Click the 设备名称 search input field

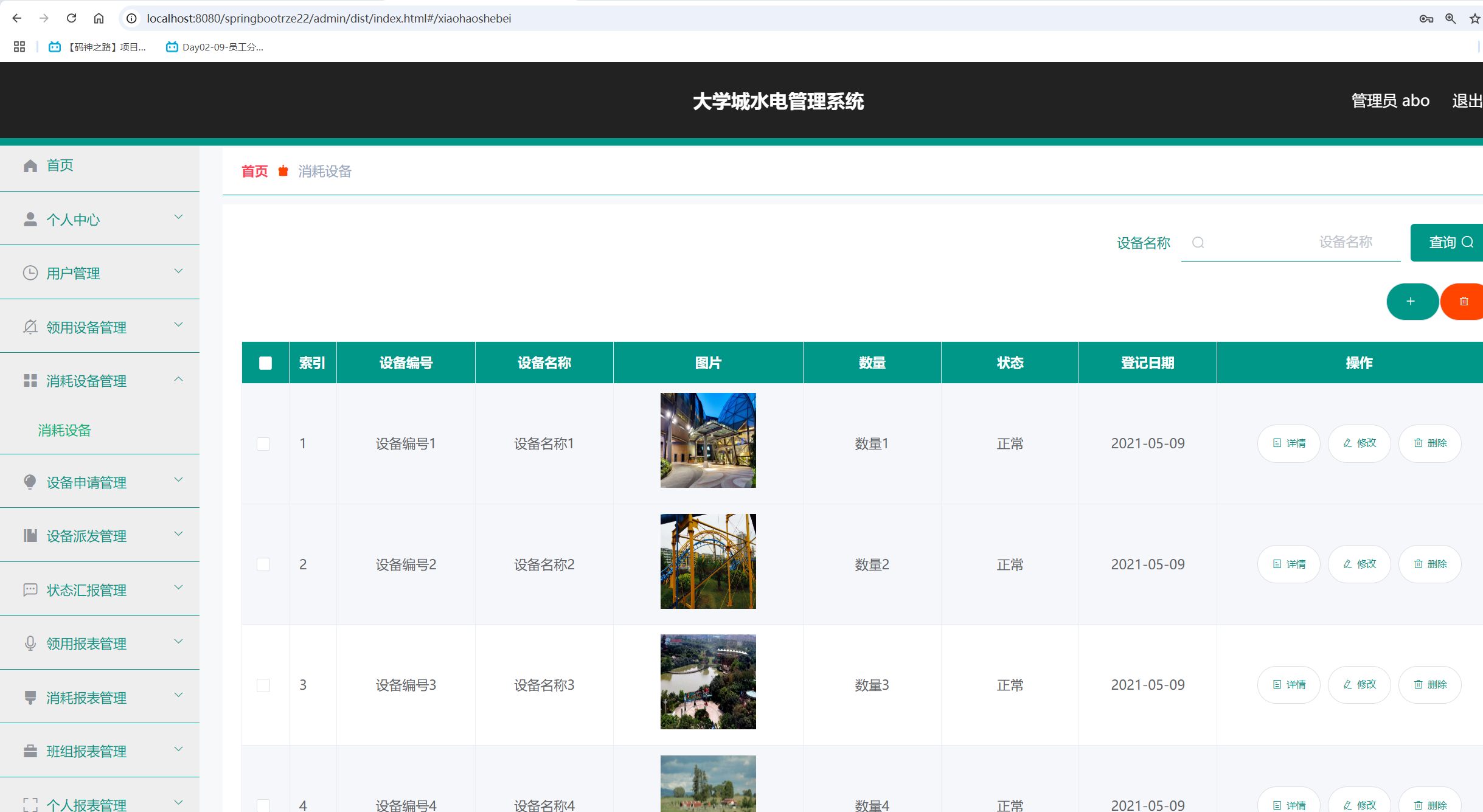[x=1290, y=242]
